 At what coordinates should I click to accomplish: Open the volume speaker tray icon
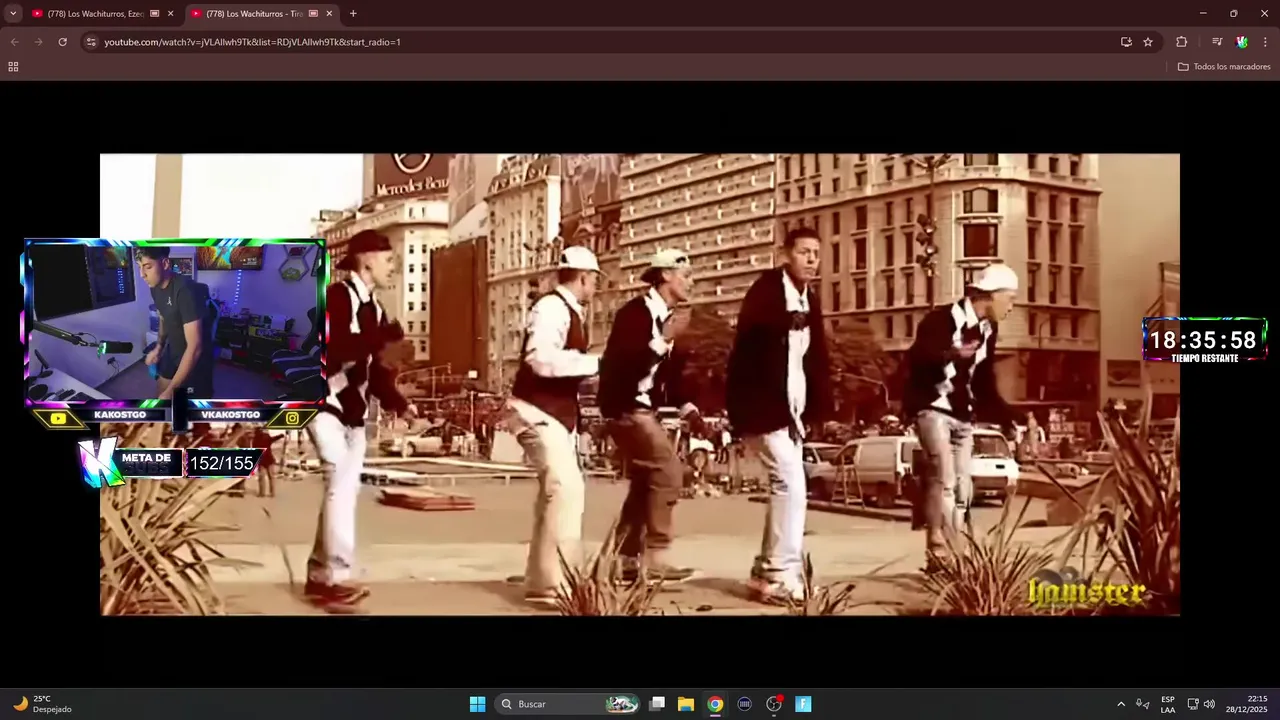(x=1209, y=704)
